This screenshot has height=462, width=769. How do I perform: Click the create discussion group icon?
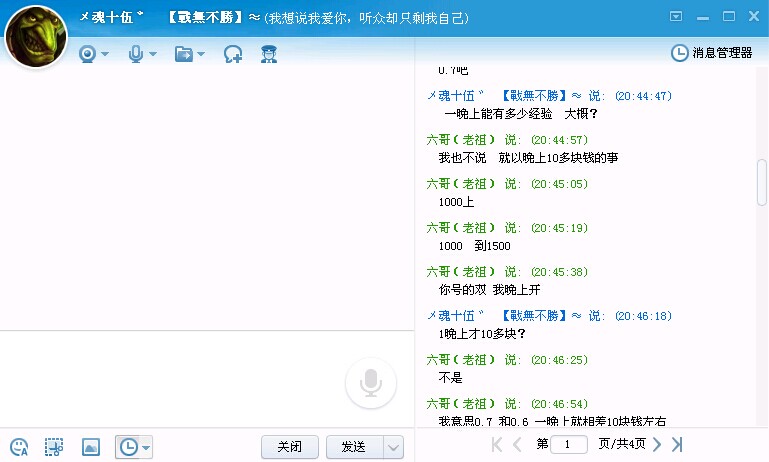click(x=233, y=54)
